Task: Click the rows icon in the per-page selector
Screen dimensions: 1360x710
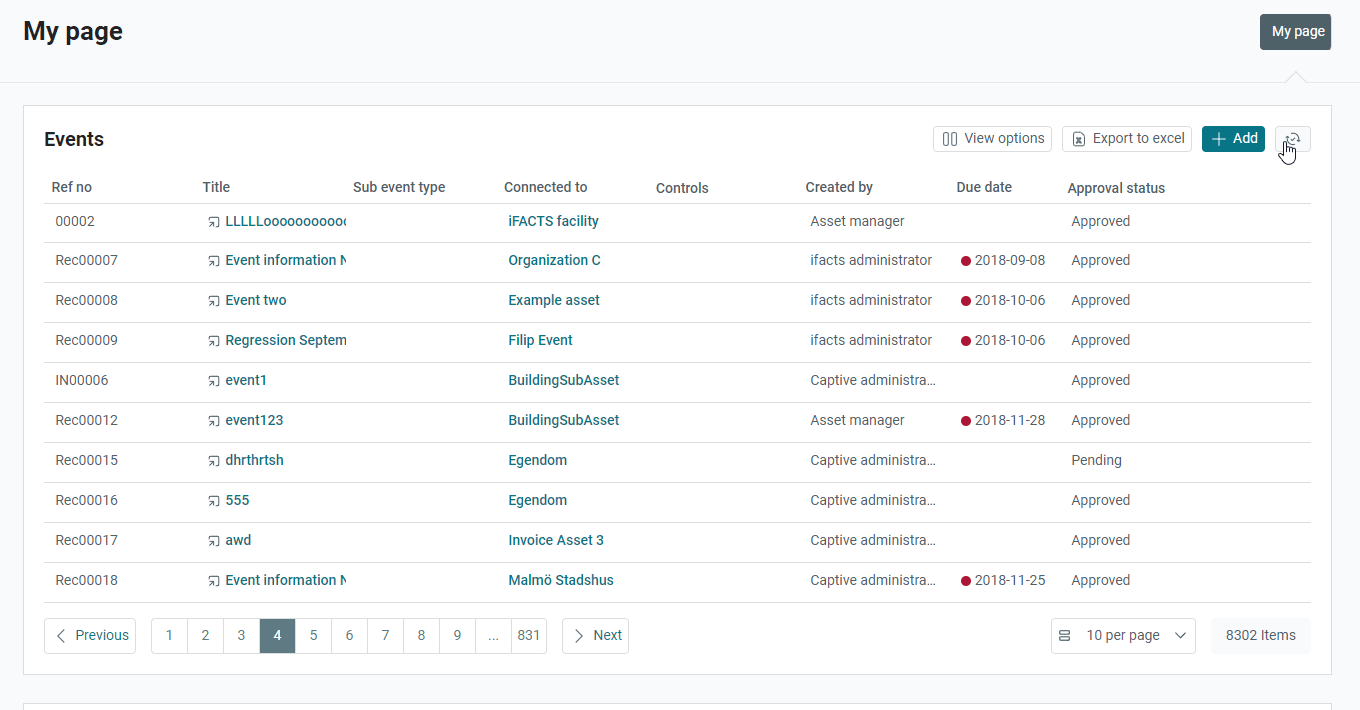Action: pyautogui.click(x=1064, y=635)
